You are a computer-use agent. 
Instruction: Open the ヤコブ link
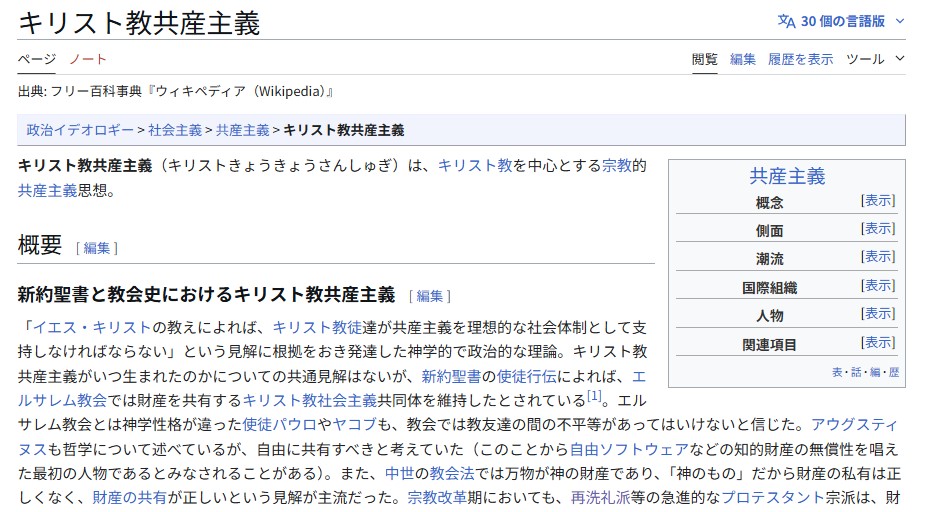tap(354, 425)
